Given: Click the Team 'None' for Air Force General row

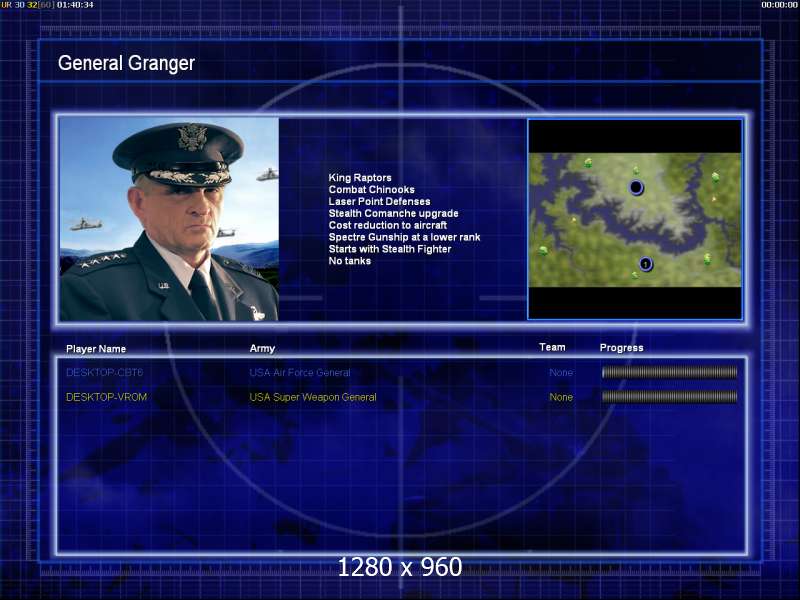Looking at the screenshot, I should point(561,372).
